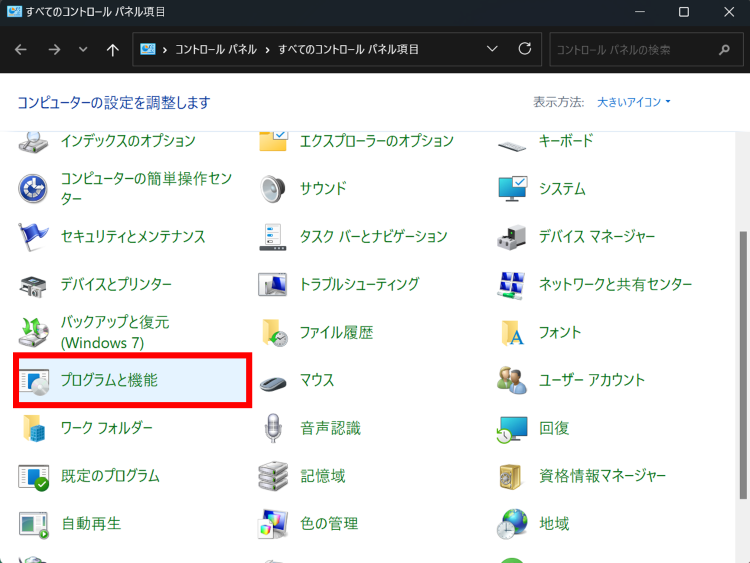Open デバイス マネージャー text link
This screenshot has width=750, height=563.
coord(597,236)
